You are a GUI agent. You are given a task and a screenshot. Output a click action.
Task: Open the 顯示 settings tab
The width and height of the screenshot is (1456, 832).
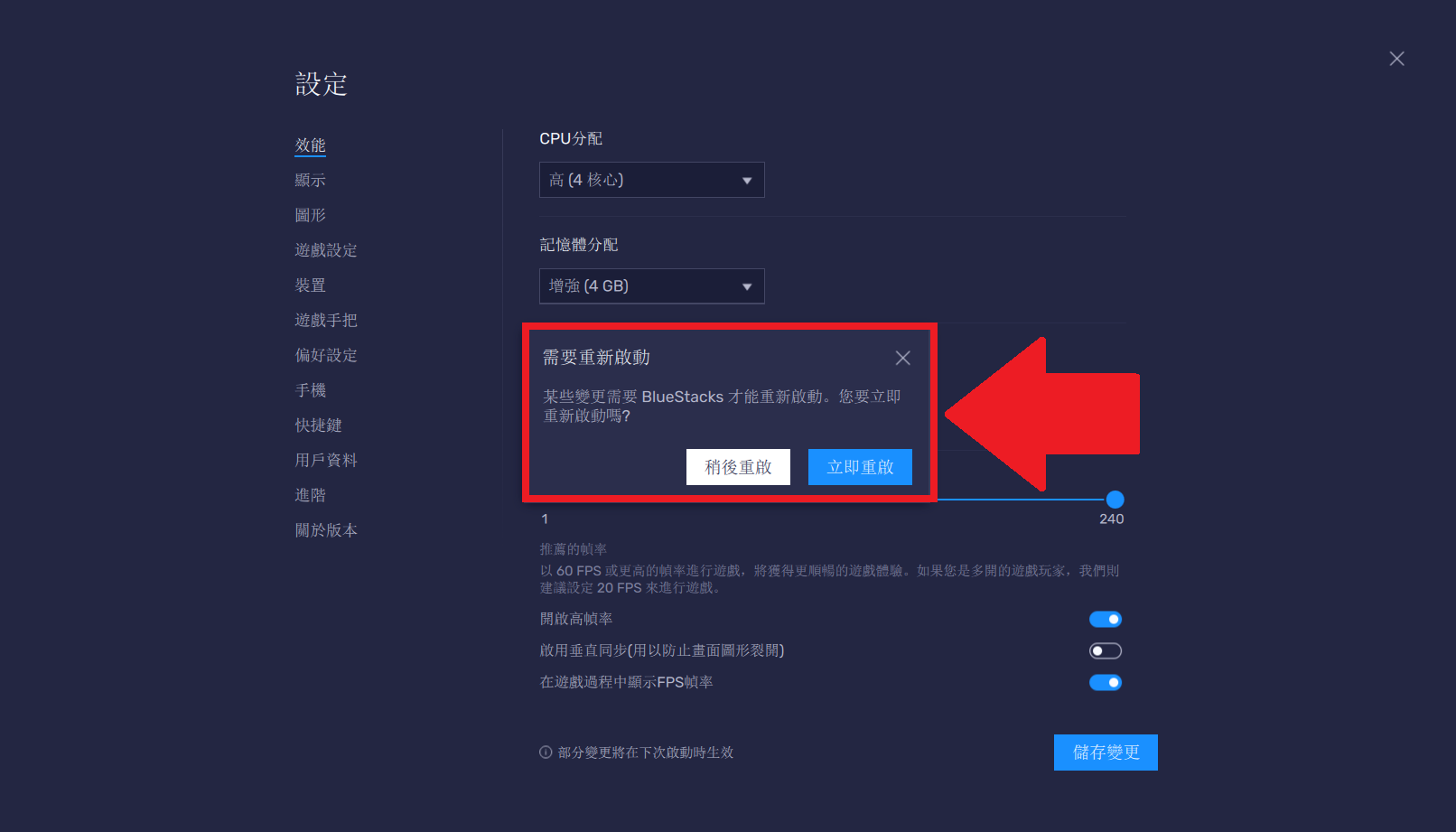click(310, 180)
